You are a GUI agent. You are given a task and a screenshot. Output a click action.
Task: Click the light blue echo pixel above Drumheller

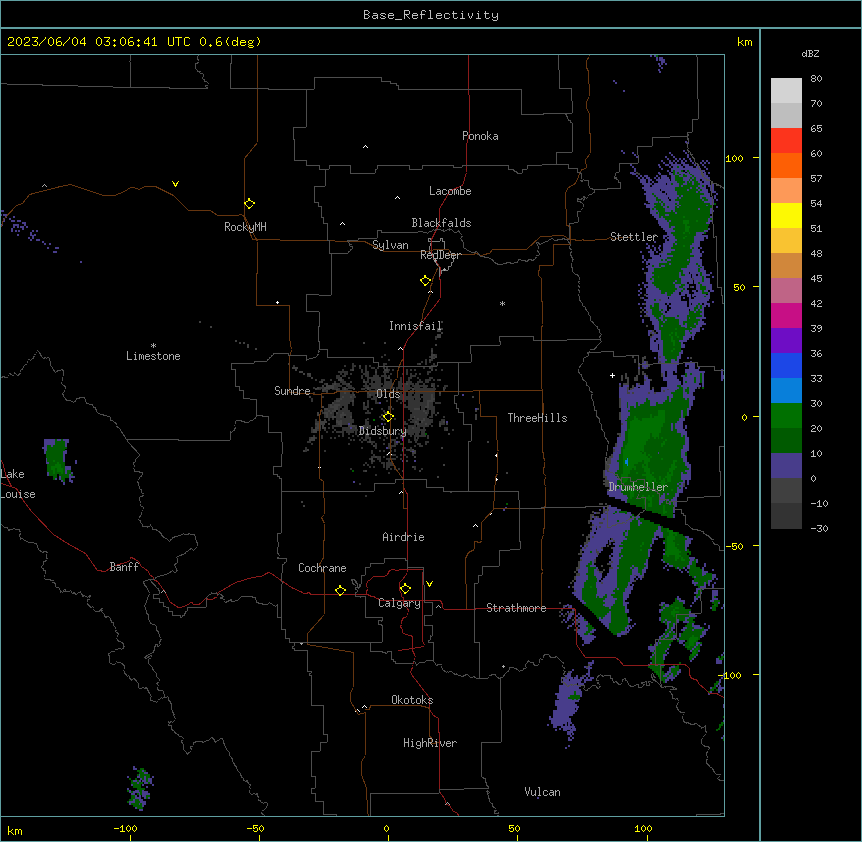(626, 462)
